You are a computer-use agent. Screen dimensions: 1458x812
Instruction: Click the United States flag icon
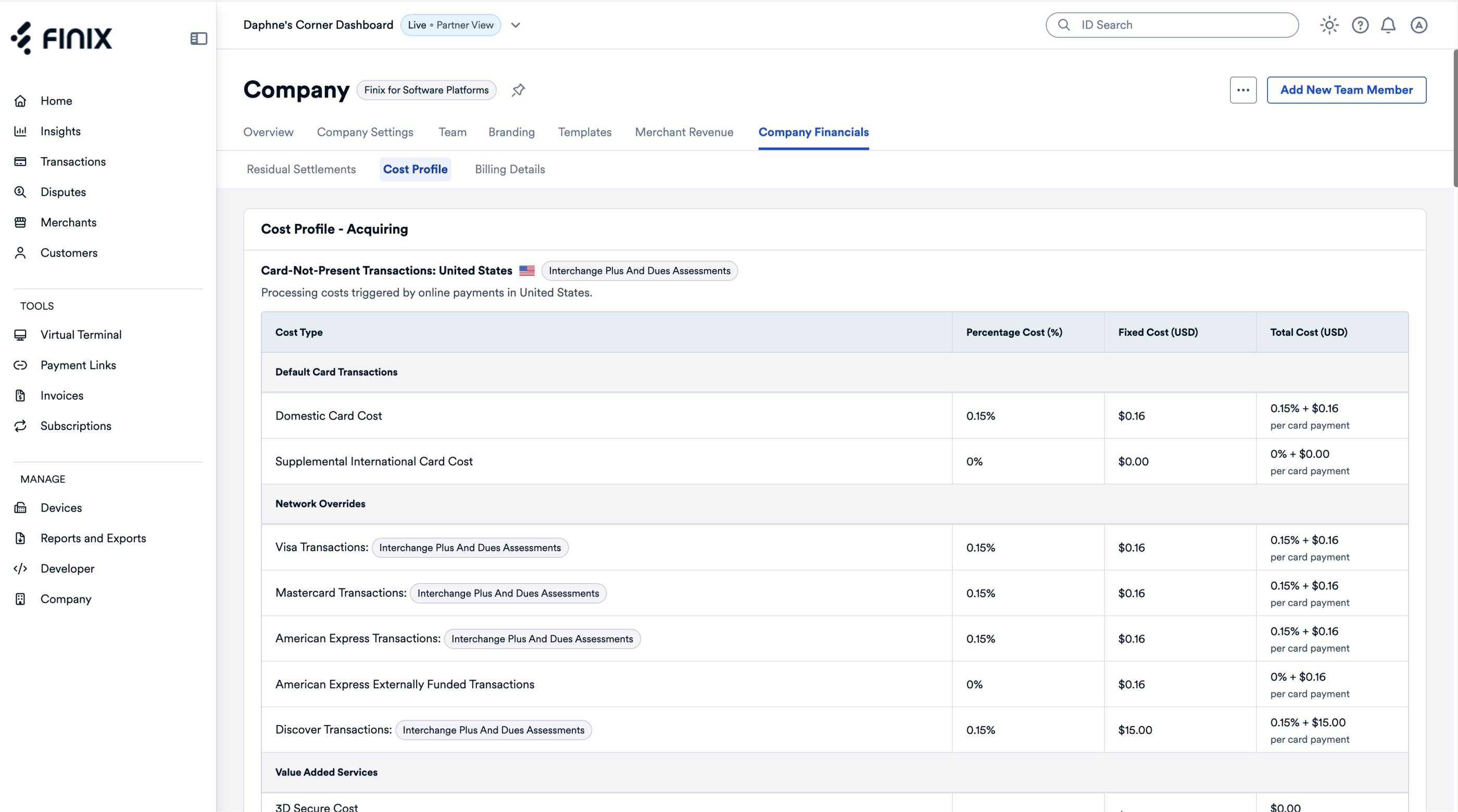527,271
